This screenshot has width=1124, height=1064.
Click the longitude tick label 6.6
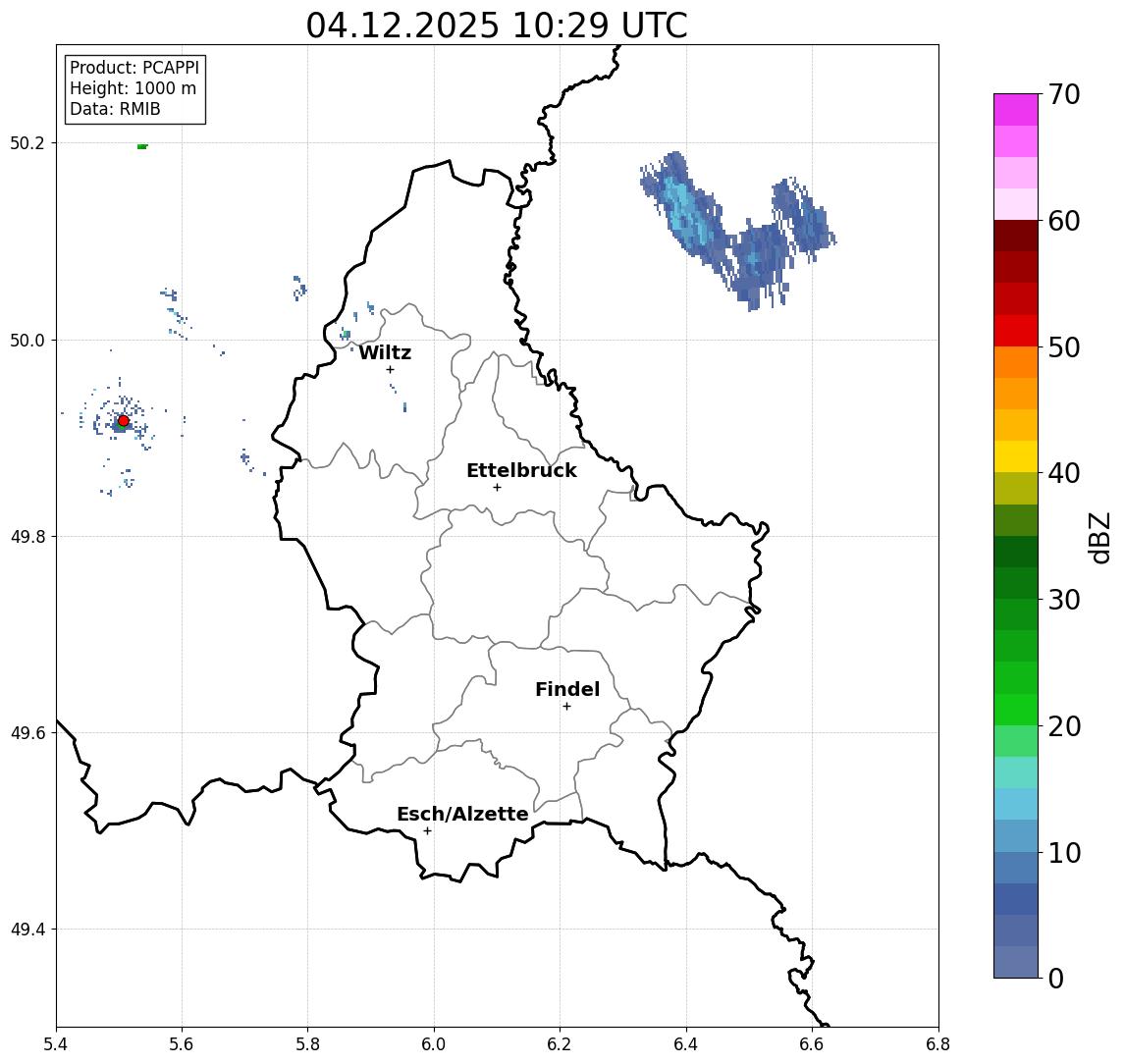(812, 1044)
